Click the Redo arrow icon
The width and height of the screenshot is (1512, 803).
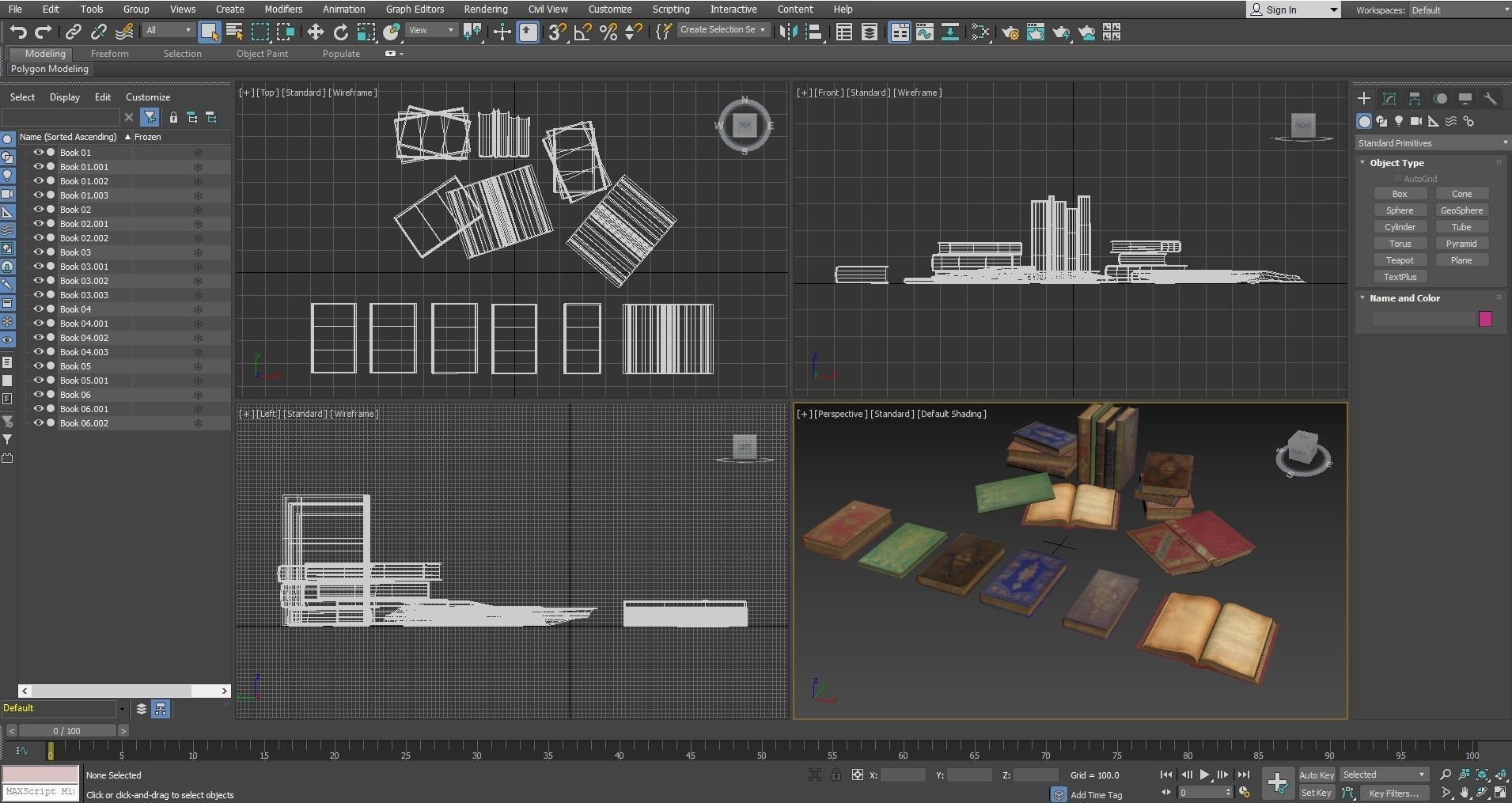coord(44,32)
